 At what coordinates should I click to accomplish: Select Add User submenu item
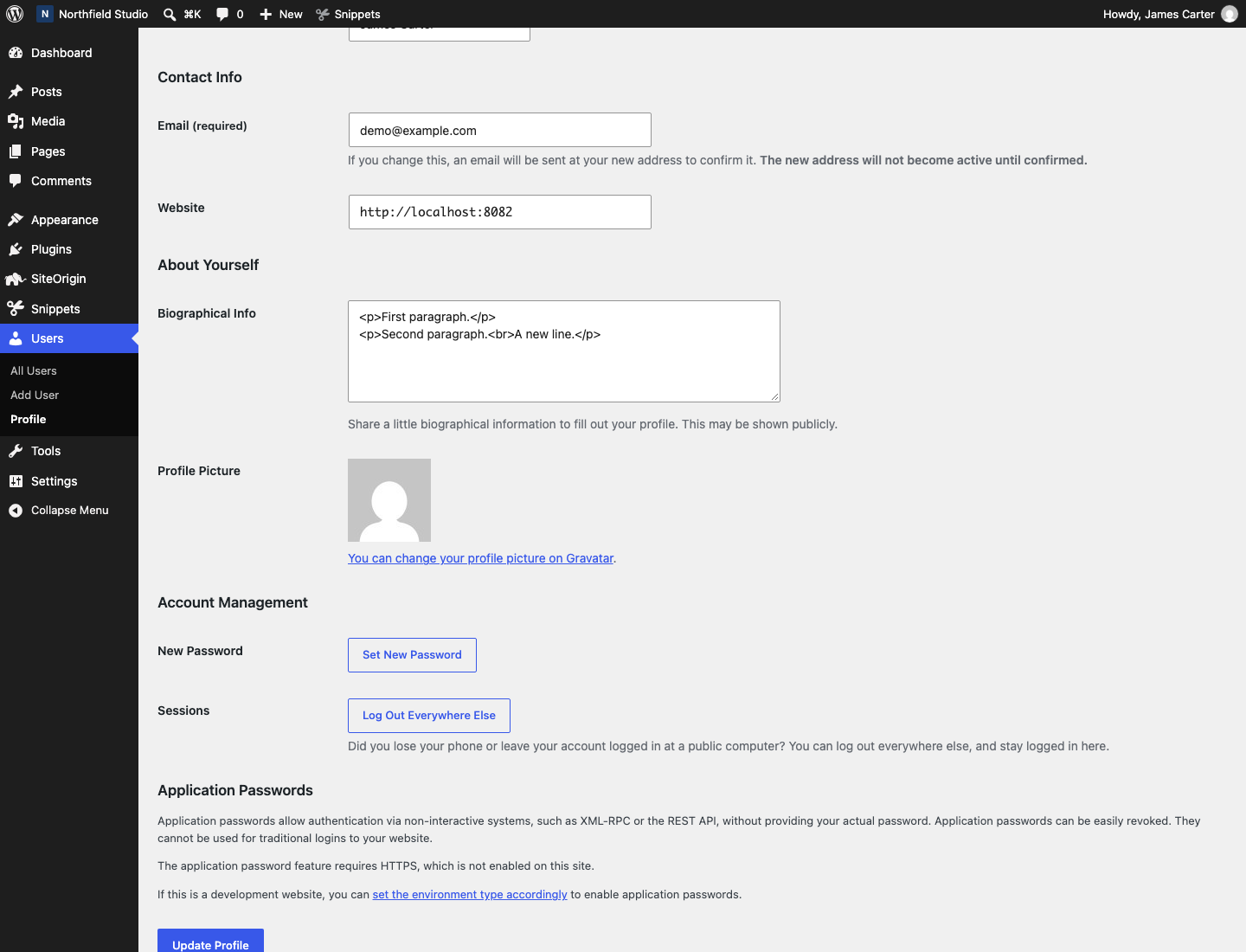coord(35,395)
